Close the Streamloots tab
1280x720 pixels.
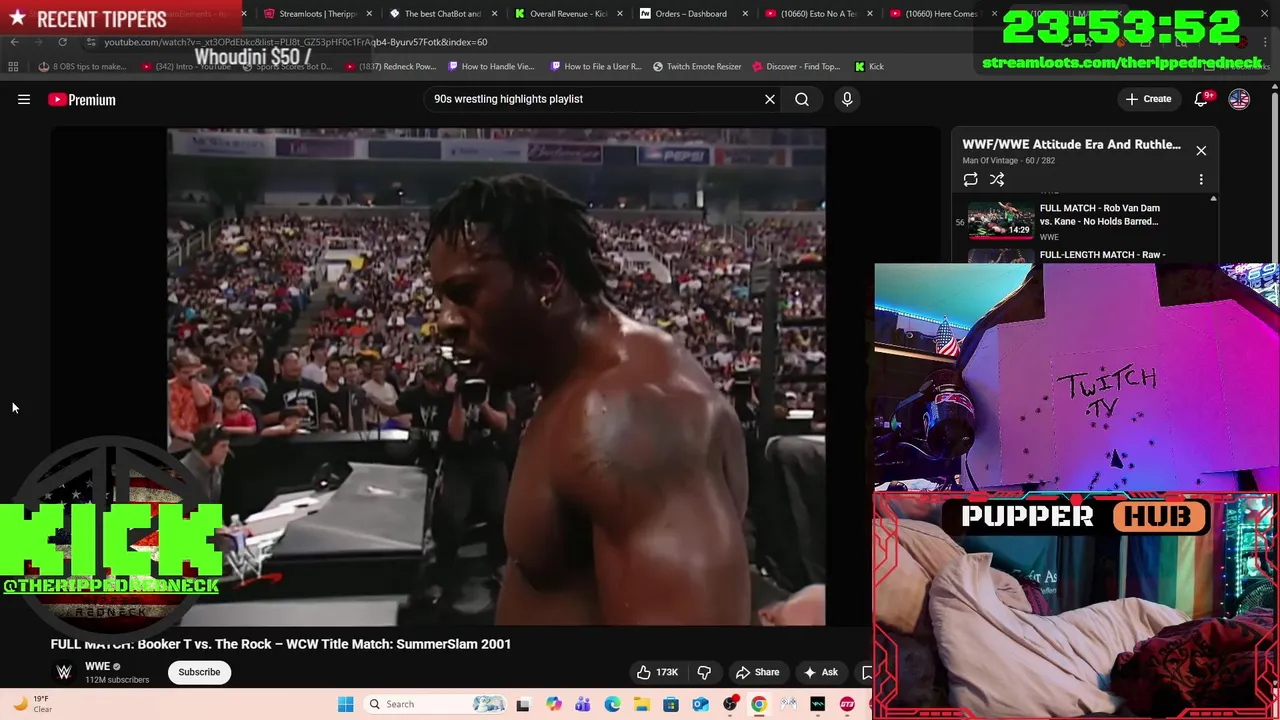(370, 14)
